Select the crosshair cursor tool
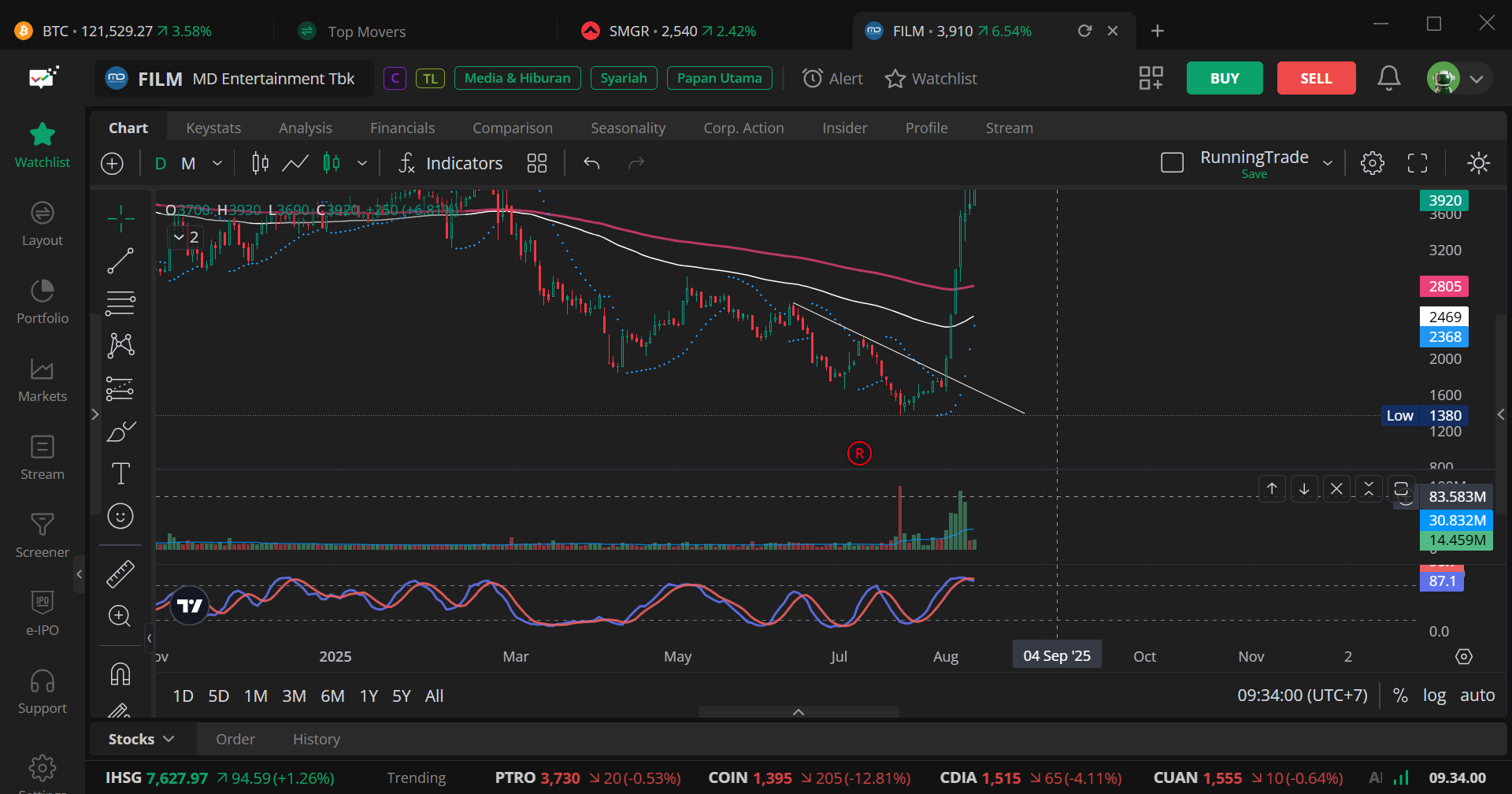This screenshot has height=794, width=1512. 120,218
